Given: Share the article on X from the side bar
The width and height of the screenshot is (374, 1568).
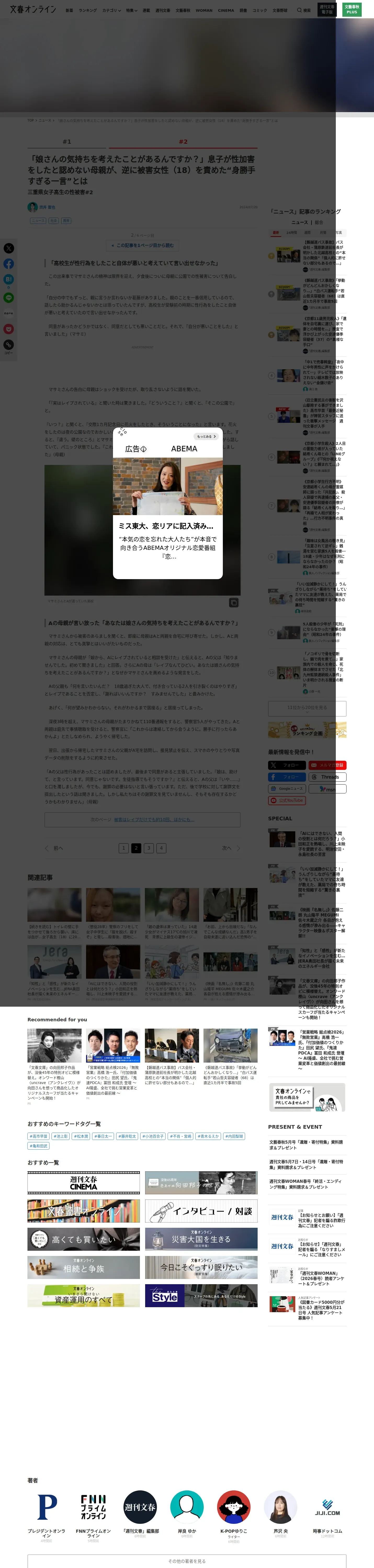Looking at the screenshot, I should click(x=9, y=248).
